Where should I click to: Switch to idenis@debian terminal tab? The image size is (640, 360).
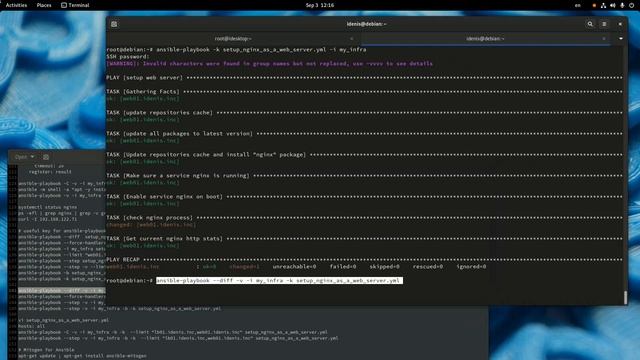coord(485,39)
